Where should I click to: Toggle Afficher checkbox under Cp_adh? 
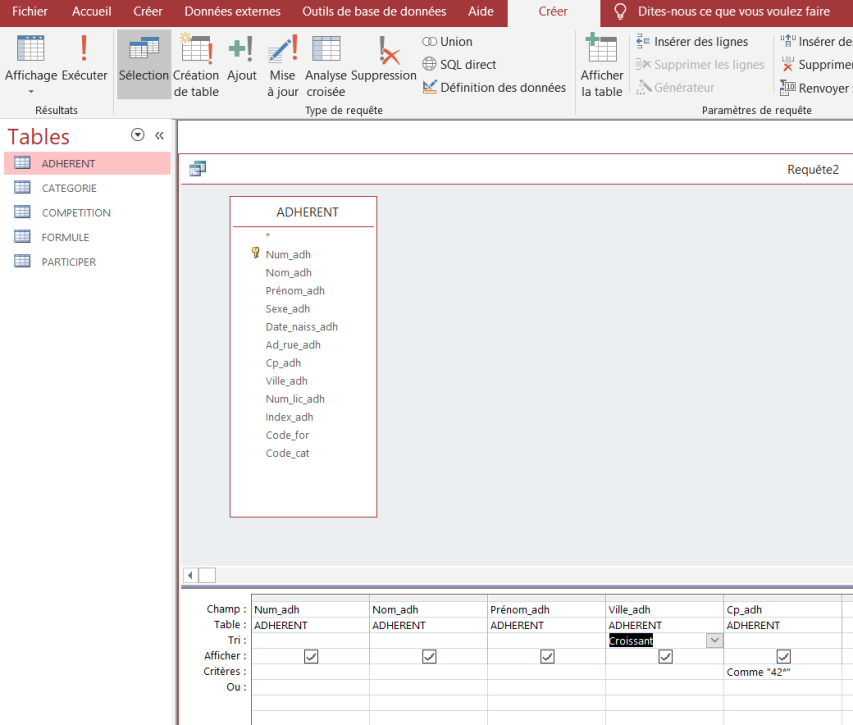coord(783,656)
